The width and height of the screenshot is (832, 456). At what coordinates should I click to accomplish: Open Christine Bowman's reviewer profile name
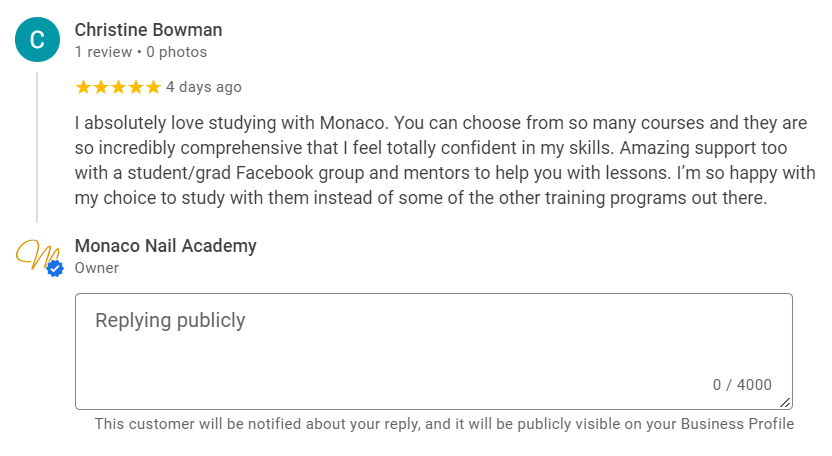click(x=148, y=30)
